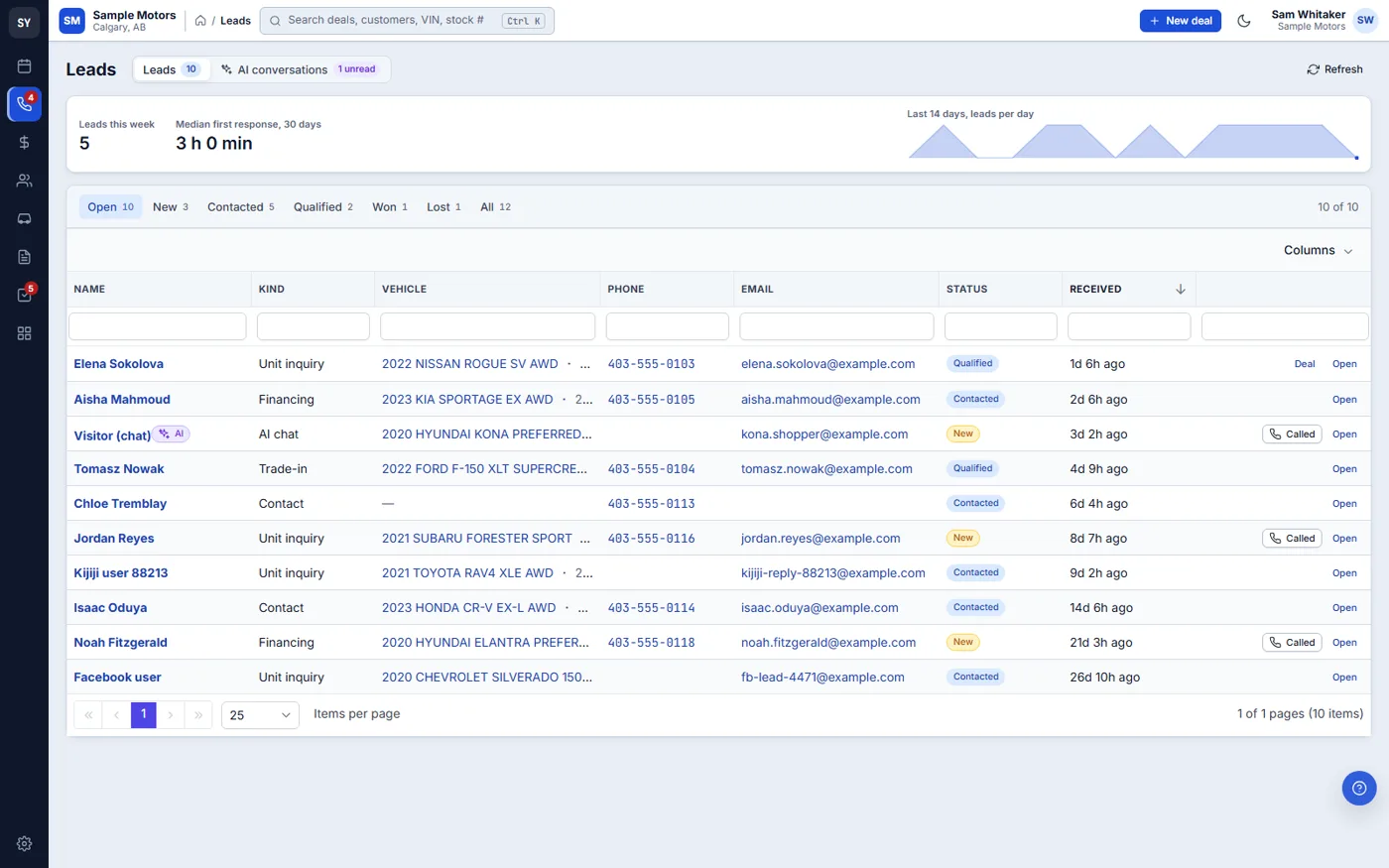
Task: Open the Tomasz Nowak lead name
Action: click(119, 469)
